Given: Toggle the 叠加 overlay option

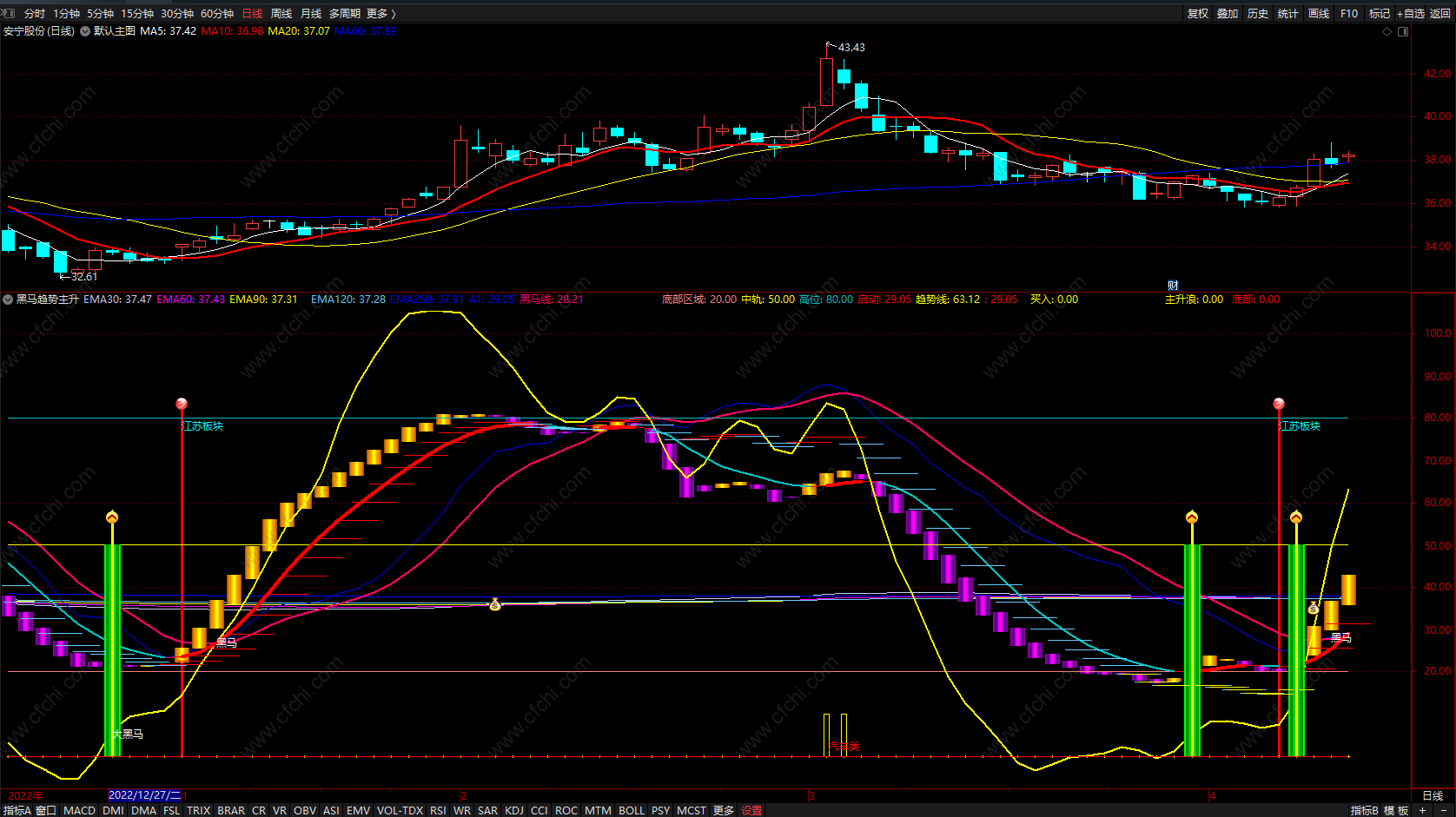Looking at the screenshot, I should (x=1228, y=13).
